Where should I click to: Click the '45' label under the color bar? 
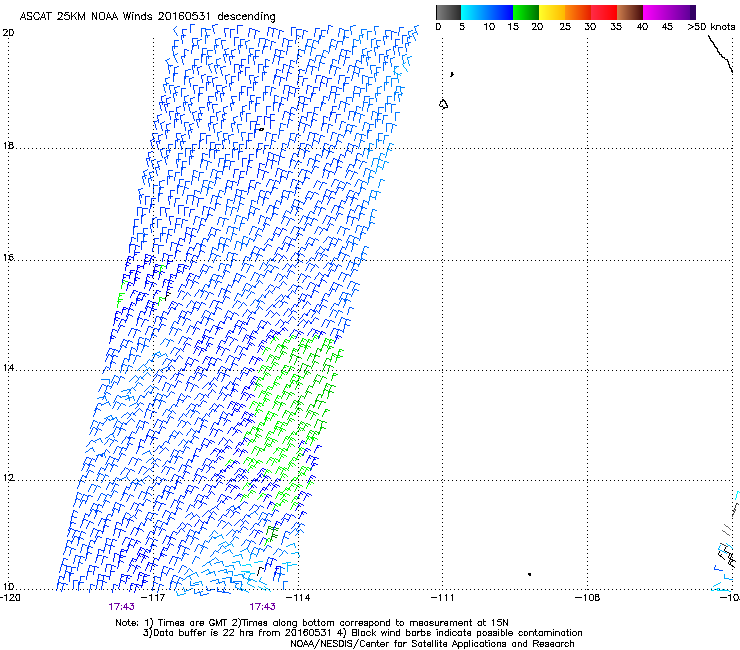(x=667, y=26)
